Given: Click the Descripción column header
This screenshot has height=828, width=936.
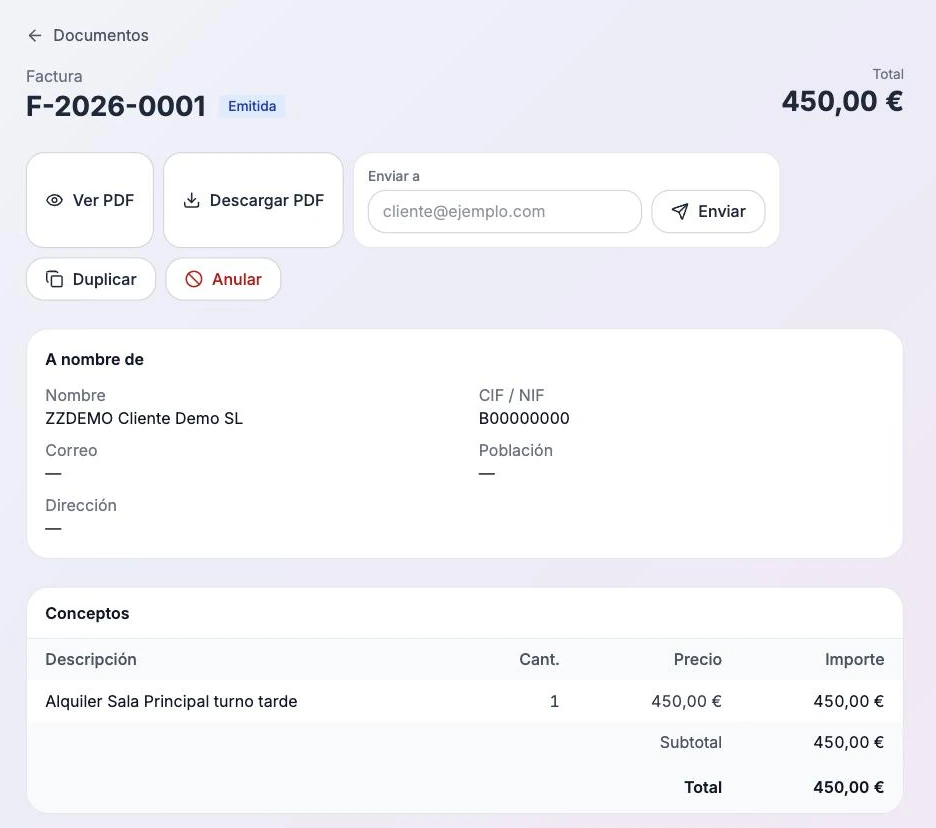Looking at the screenshot, I should (x=91, y=659).
